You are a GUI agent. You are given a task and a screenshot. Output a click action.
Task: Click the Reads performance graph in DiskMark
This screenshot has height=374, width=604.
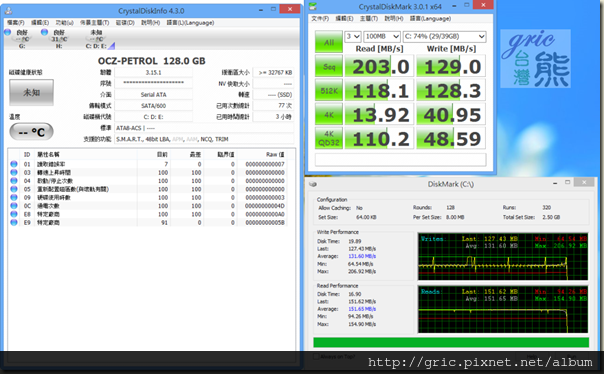(x=503, y=309)
